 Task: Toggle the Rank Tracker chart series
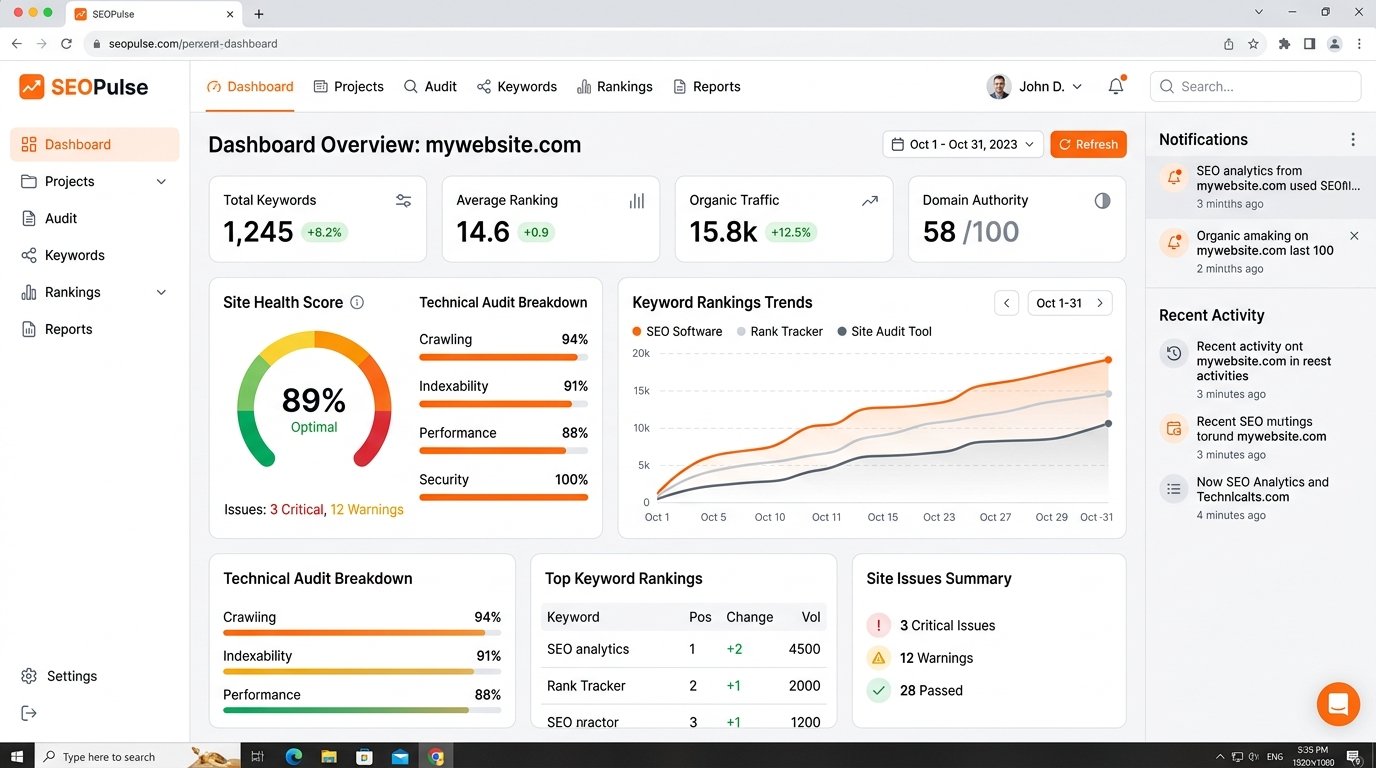tap(780, 331)
